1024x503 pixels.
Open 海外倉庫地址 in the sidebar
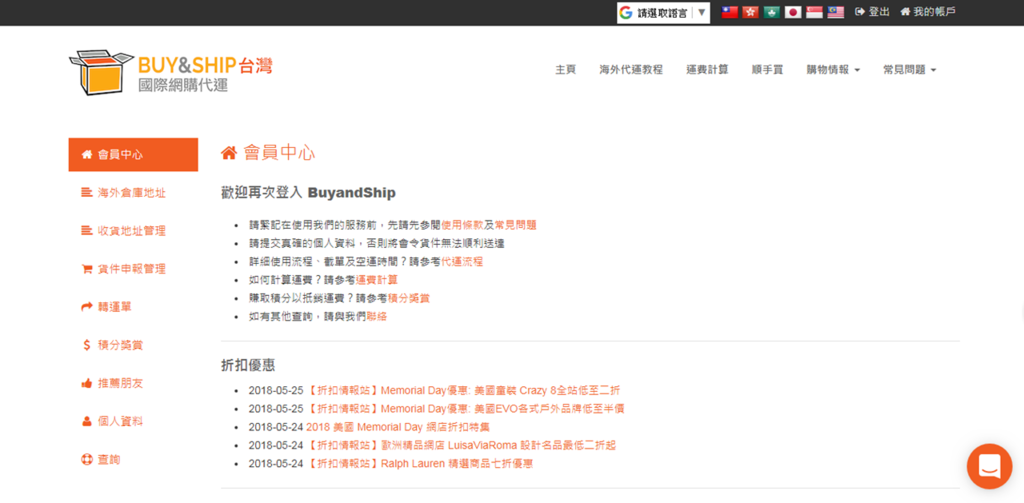click(x=131, y=193)
